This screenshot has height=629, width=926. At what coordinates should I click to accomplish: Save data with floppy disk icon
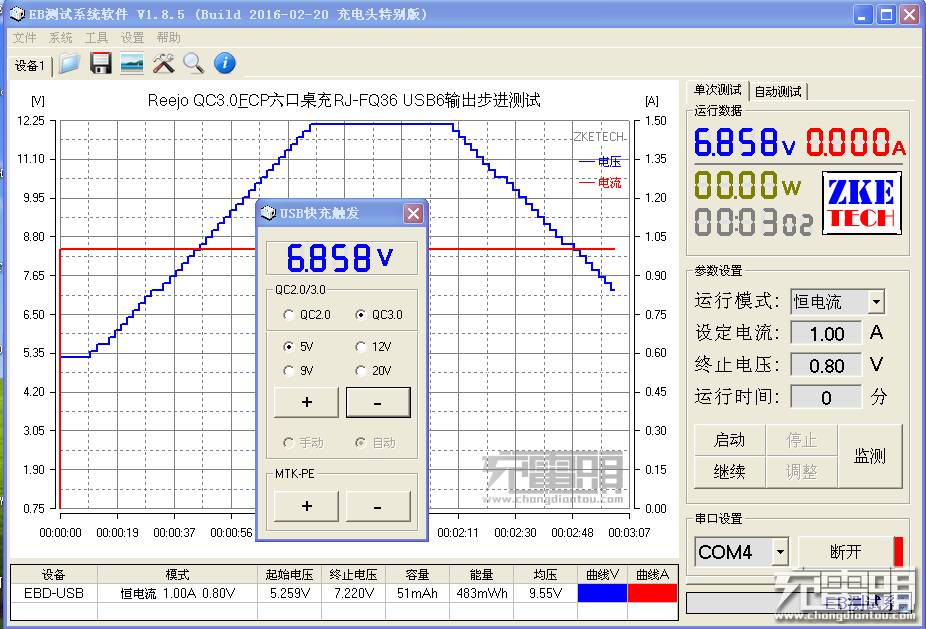(x=101, y=63)
